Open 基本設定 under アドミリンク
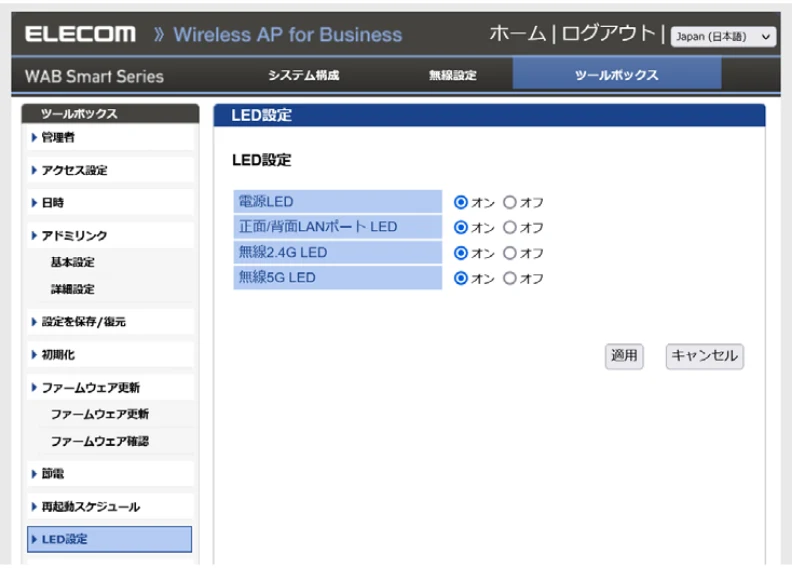 coord(72,263)
